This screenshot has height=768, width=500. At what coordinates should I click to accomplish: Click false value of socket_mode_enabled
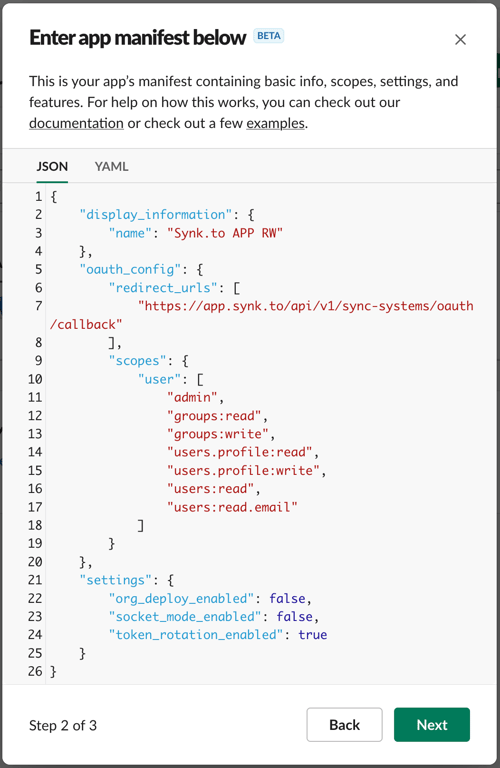pos(295,617)
